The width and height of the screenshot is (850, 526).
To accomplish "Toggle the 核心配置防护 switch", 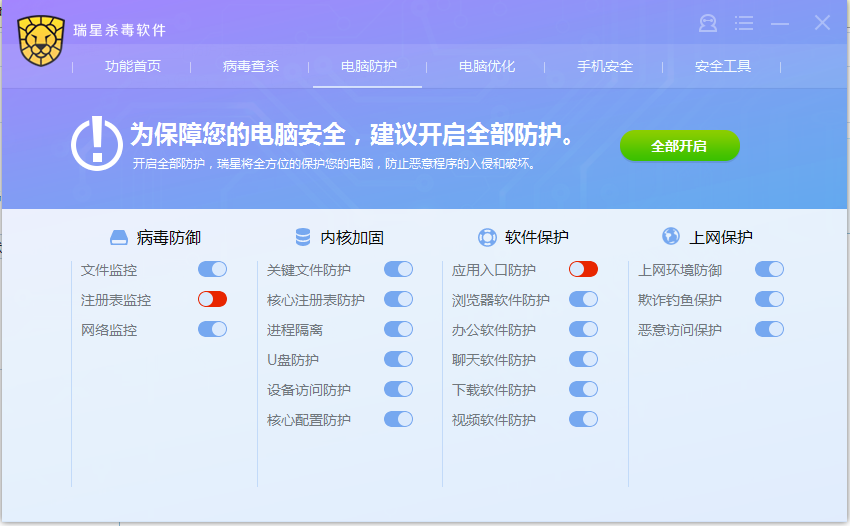I will pos(398,419).
